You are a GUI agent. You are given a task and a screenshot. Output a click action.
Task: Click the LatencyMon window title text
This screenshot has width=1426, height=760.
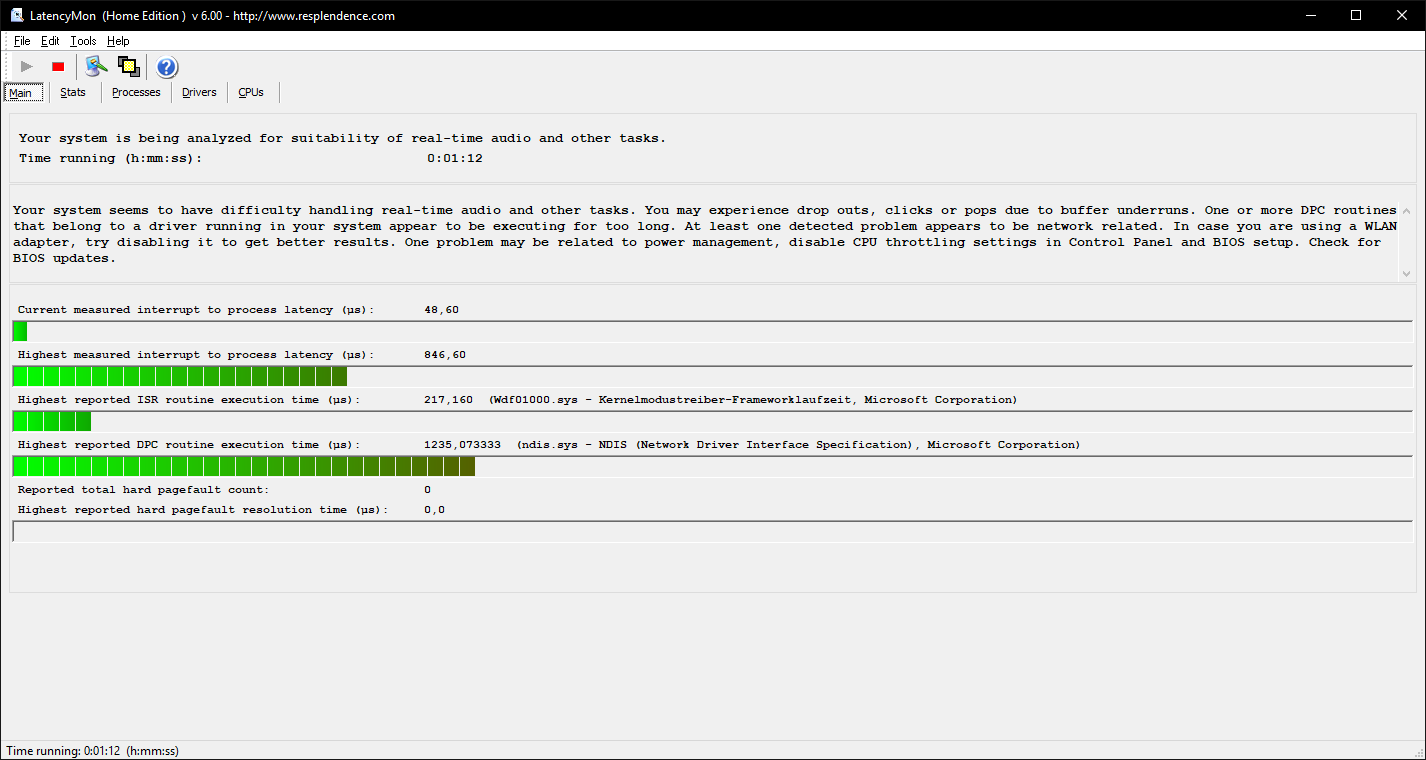click(212, 16)
